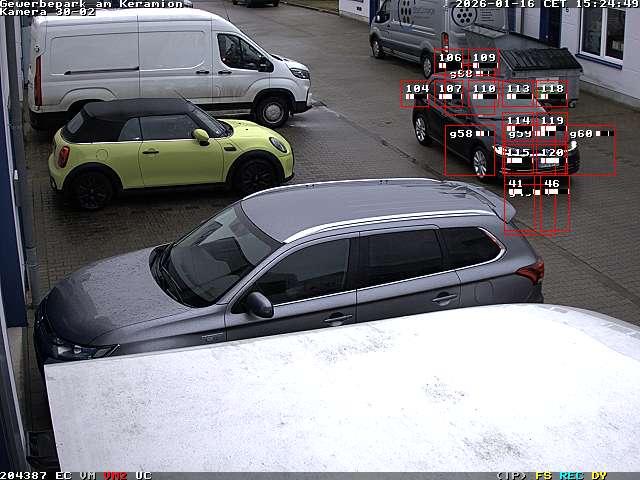Select detection zone box labeled 118
Image resolution: width=640 pixels, height=480 pixels.
click(552, 93)
